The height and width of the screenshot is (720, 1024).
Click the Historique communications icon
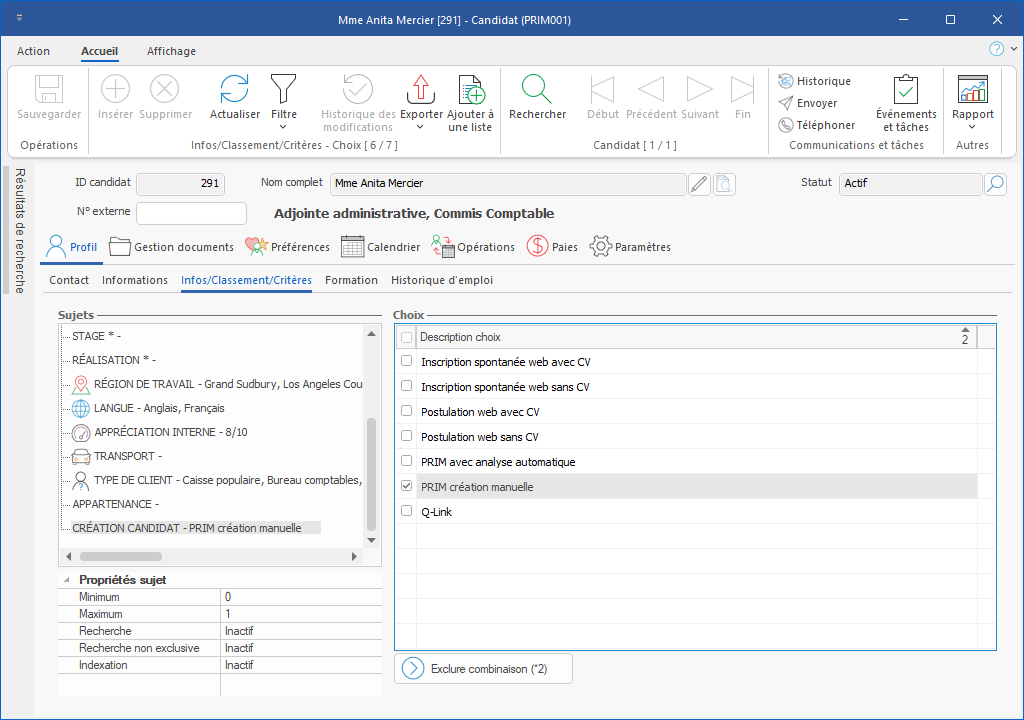[x=786, y=81]
